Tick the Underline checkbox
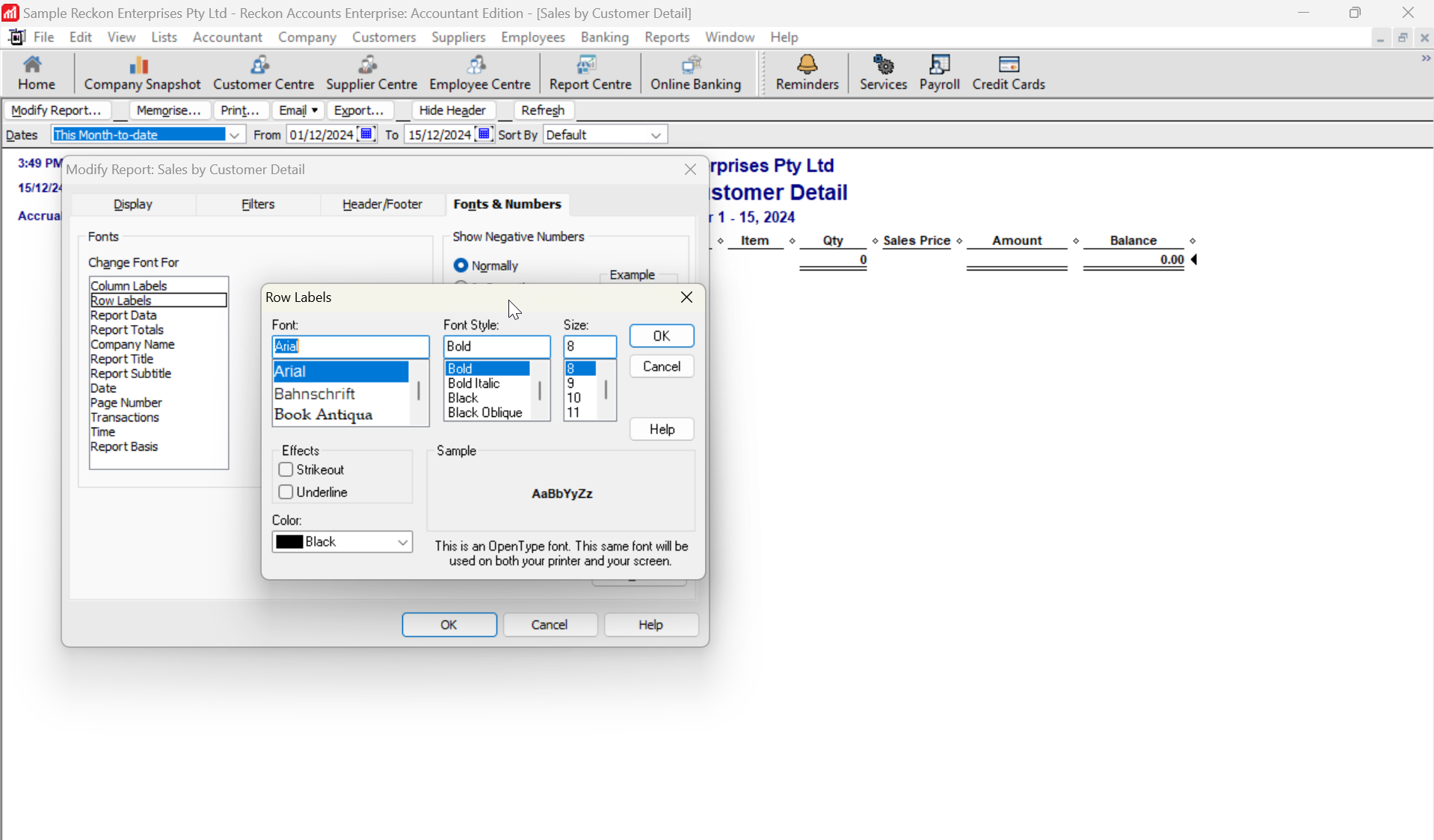Viewport: 1434px width, 840px height. pos(285,492)
